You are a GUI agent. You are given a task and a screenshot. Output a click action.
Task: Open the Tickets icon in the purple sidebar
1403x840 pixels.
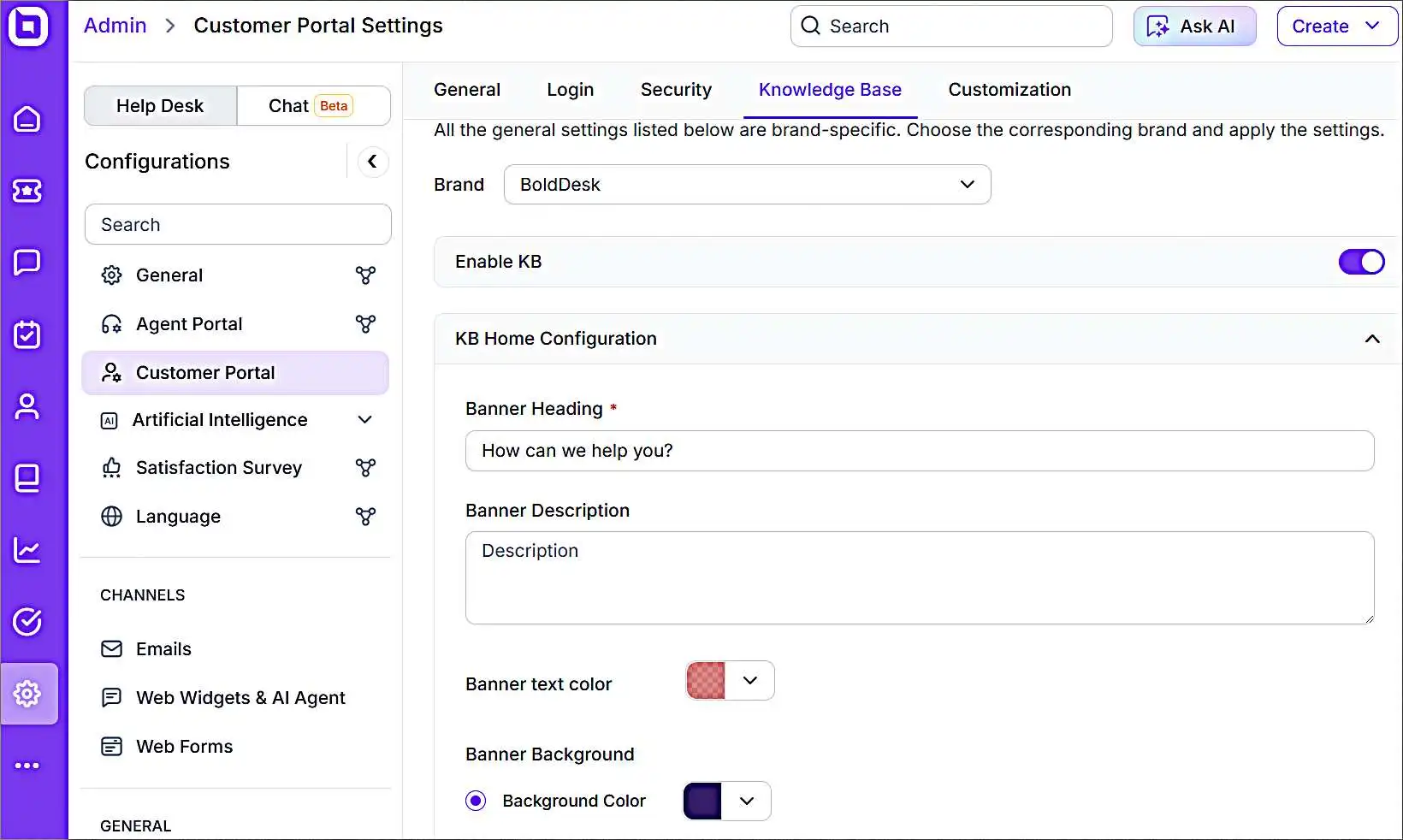tap(28, 192)
